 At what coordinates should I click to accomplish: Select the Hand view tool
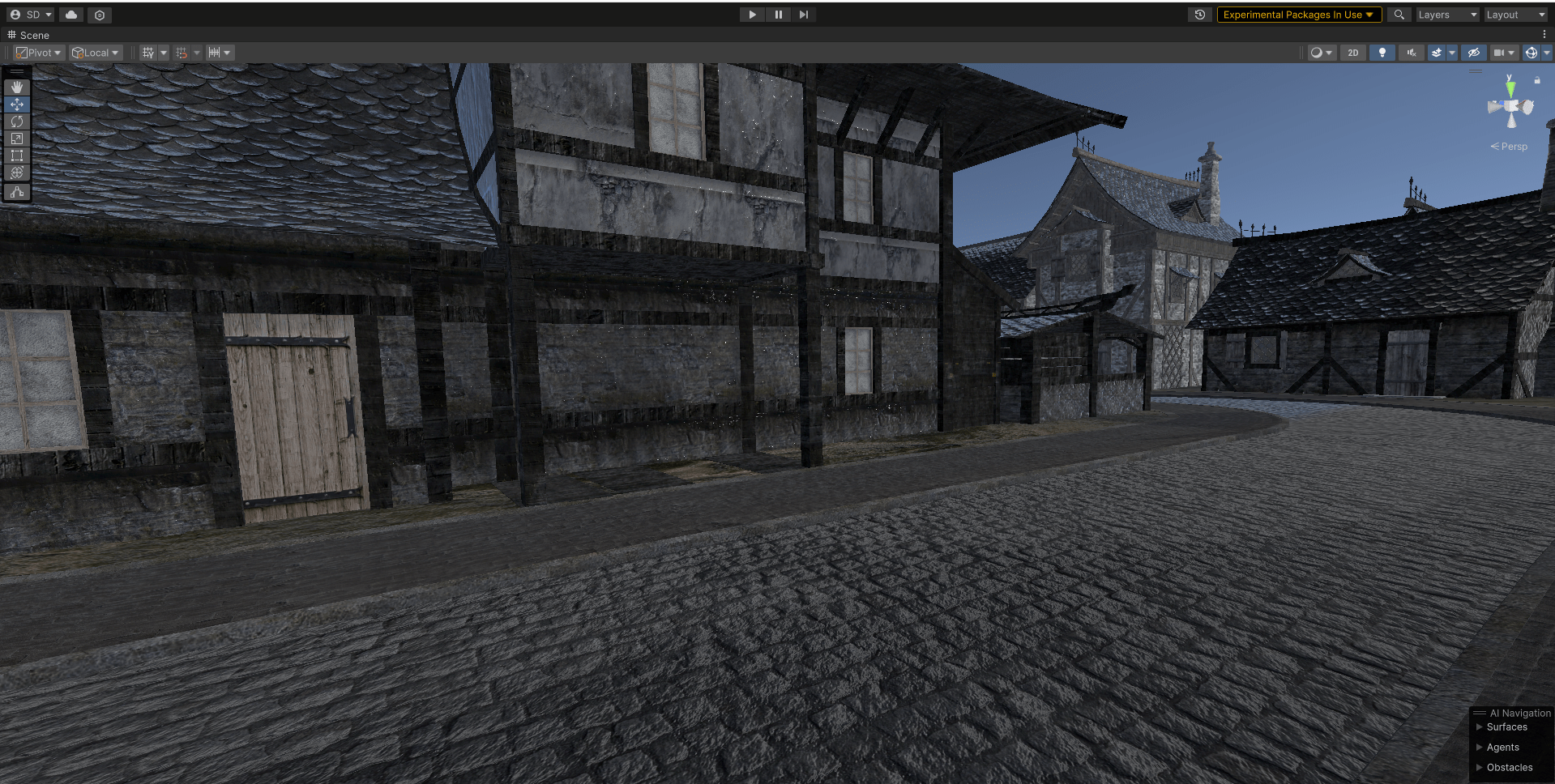(17, 87)
